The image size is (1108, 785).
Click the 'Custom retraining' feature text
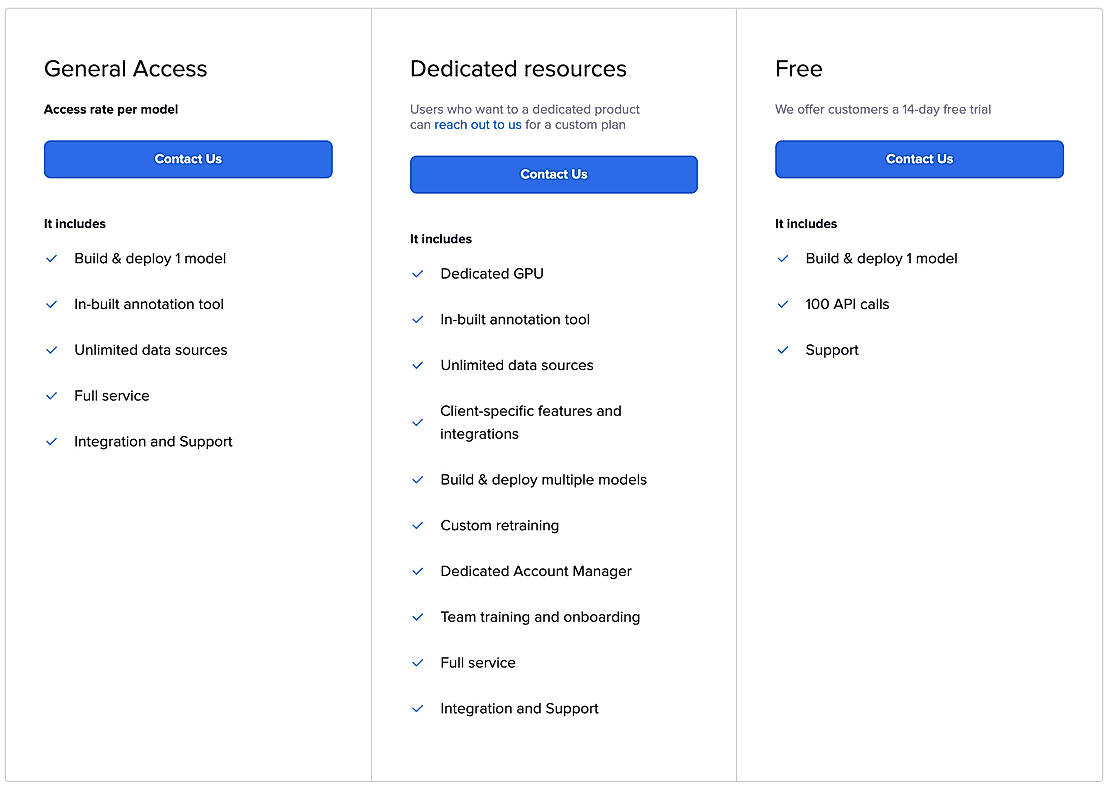(500, 526)
